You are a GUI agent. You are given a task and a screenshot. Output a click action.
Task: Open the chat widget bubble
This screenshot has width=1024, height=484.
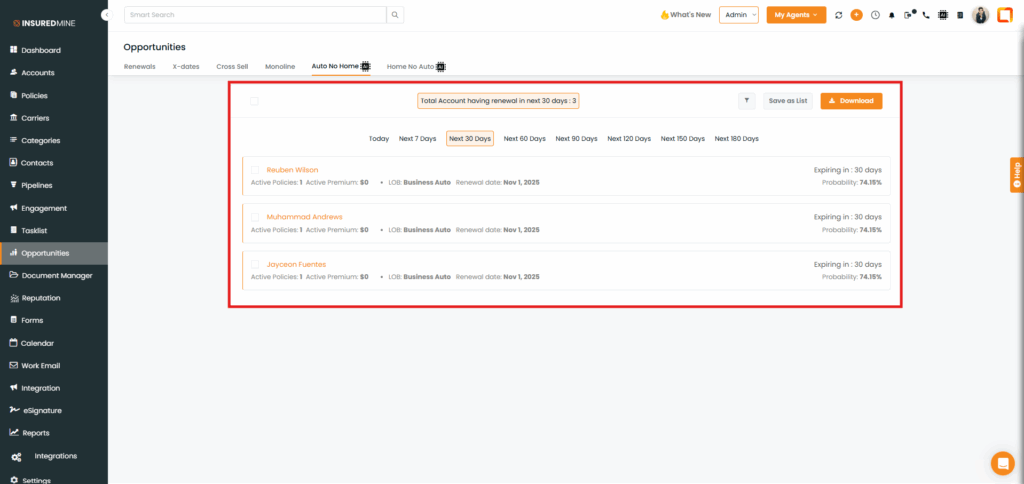point(1001,463)
